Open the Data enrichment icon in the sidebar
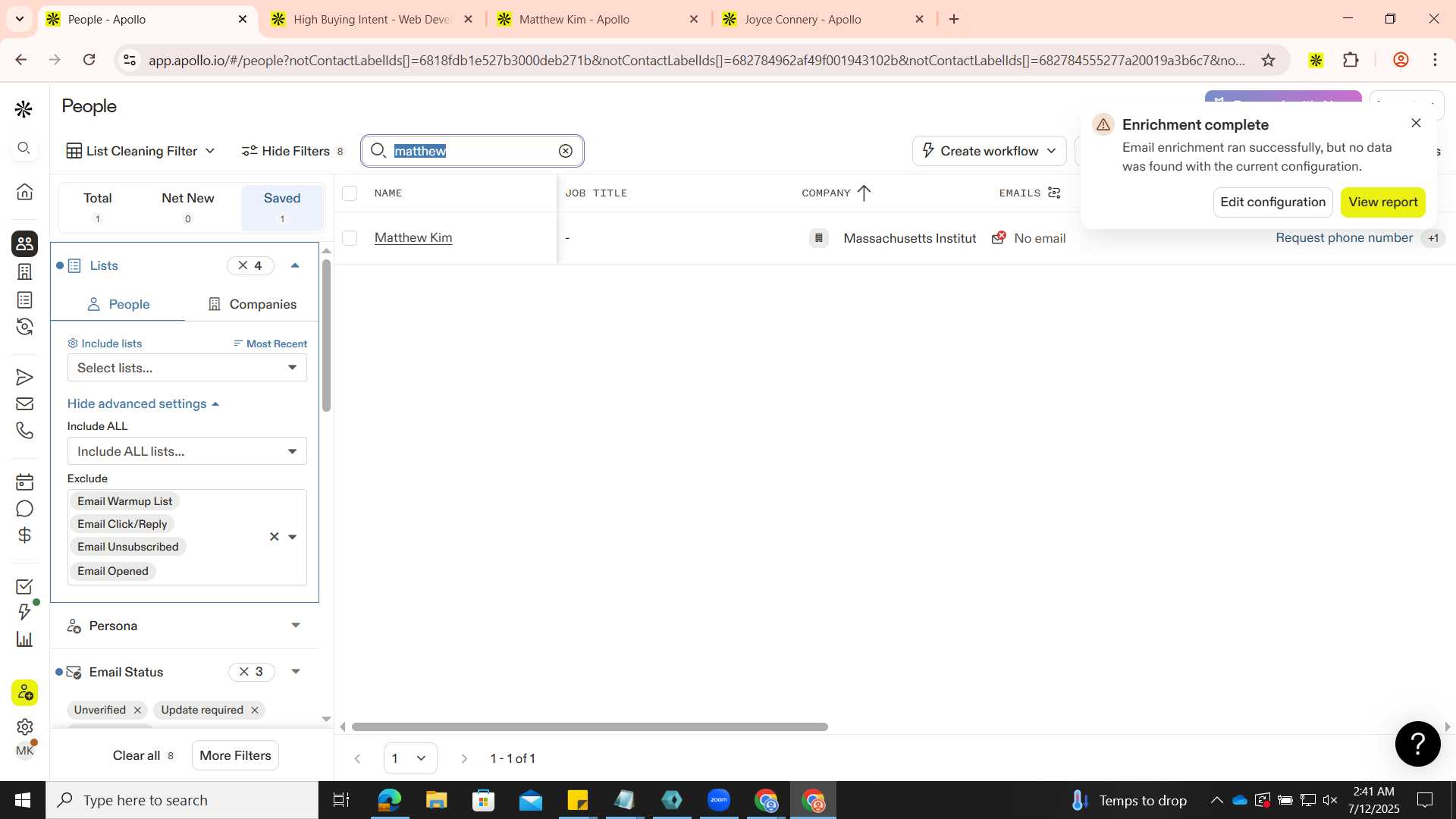The height and width of the screenshot is (819, 1456). point(24,327)
